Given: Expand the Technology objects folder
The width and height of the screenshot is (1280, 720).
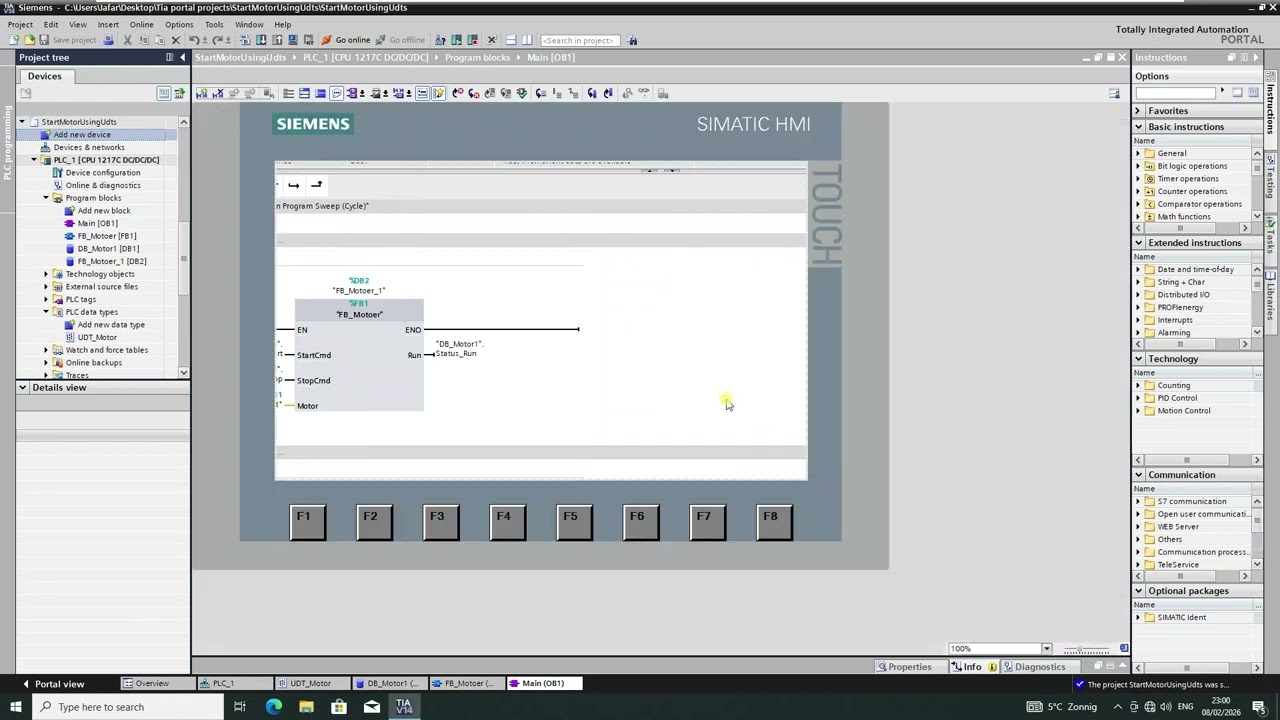Looking at the screenshot, I should (45, 274).
